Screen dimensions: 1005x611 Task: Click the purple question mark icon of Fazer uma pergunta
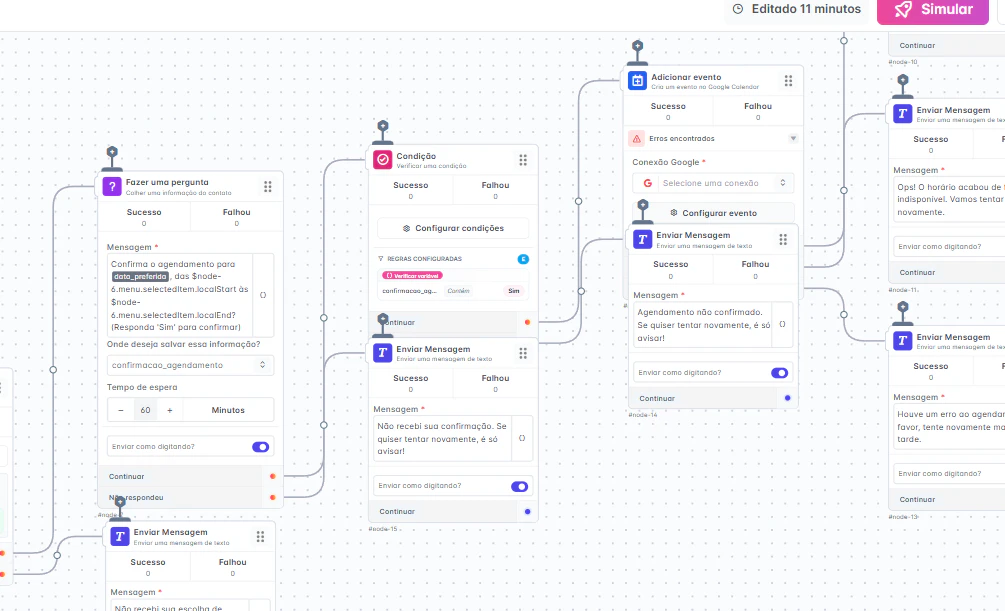112,187
